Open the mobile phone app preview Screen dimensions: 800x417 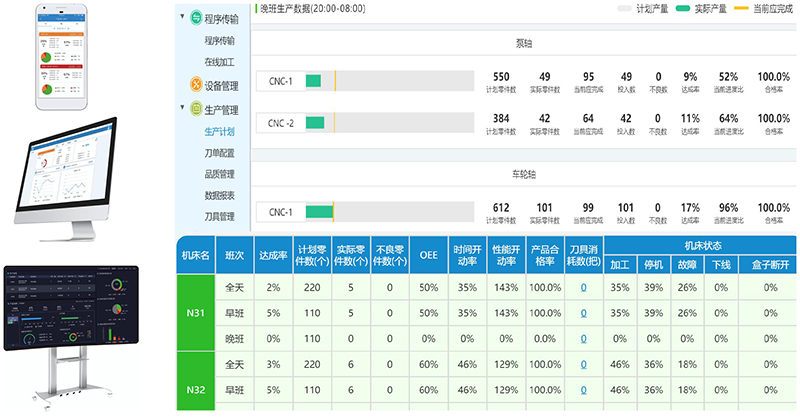[73, 57]
